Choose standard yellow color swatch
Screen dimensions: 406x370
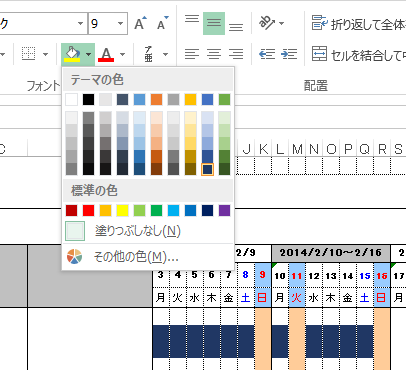[122, 210]
